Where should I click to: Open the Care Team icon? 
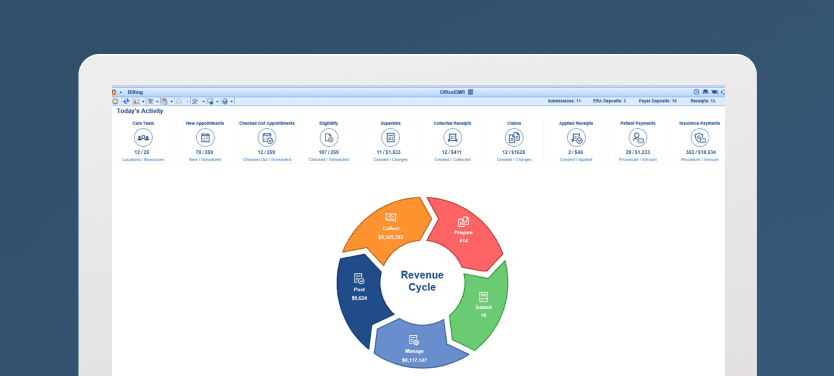tap(143, 138)
